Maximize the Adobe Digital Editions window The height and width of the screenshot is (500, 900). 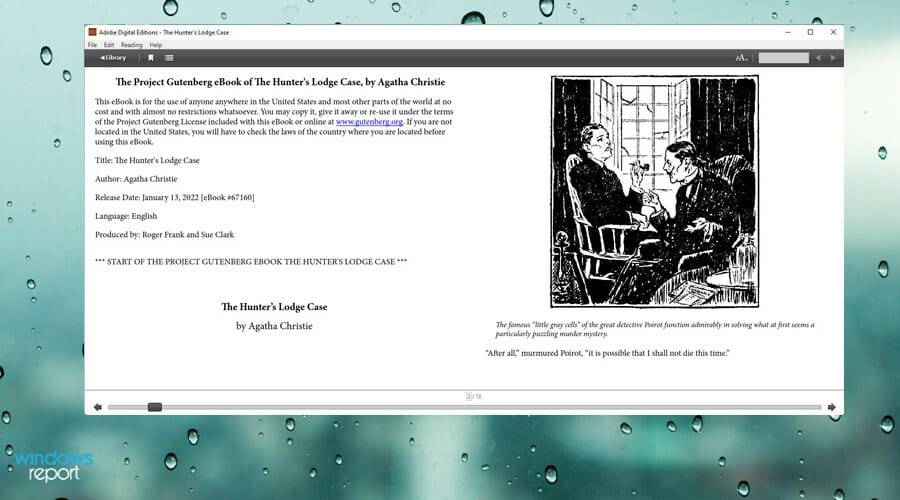click(810, 32)
